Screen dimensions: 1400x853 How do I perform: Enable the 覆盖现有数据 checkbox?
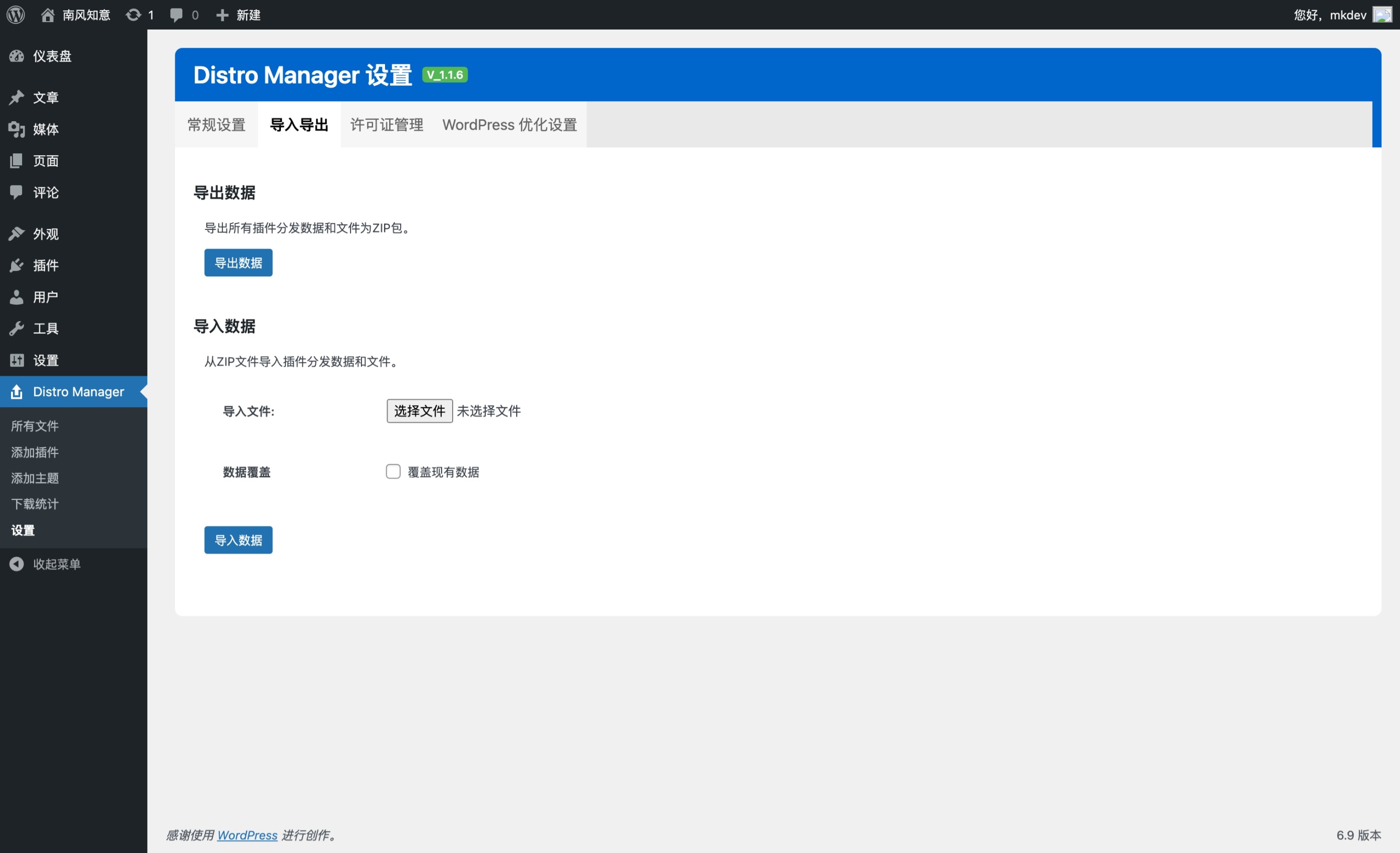coord(393,472)
